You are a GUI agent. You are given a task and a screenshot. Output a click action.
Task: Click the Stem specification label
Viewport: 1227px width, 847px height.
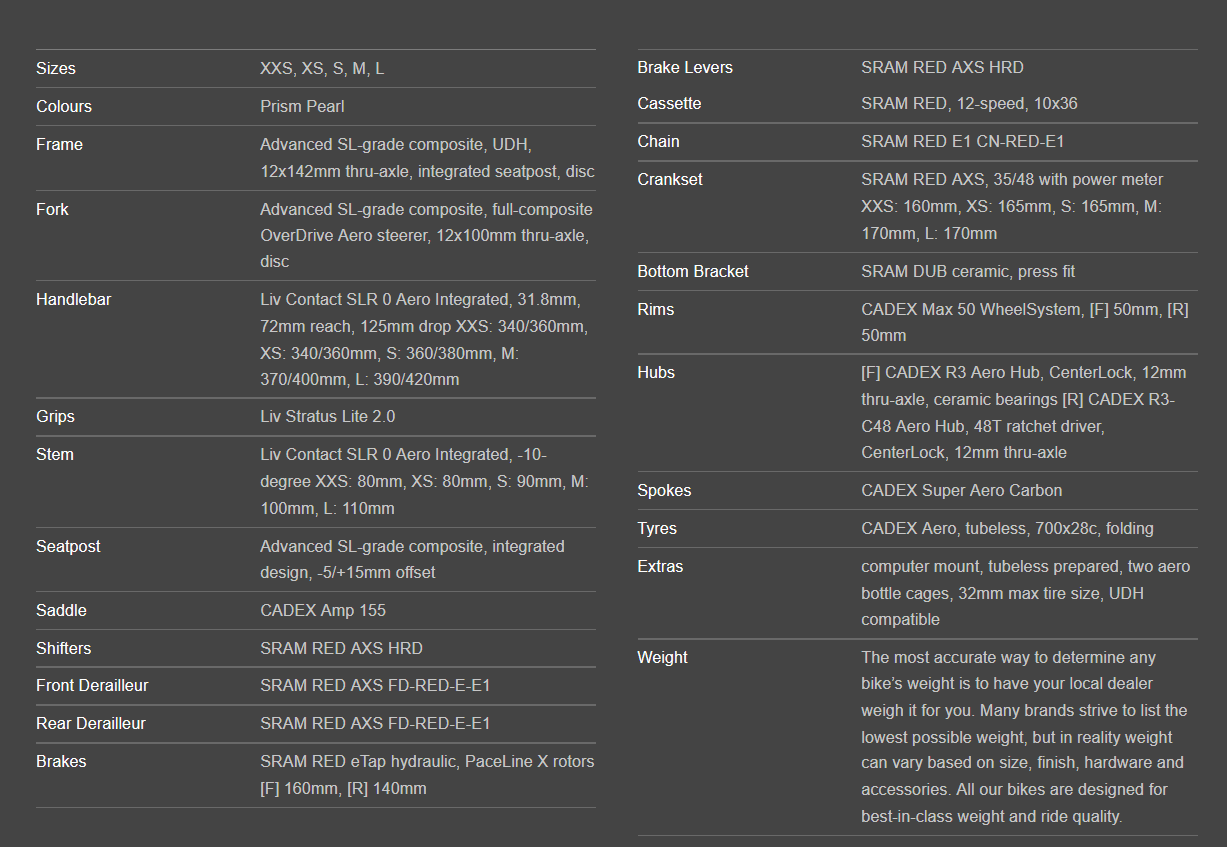pos(55,455)
